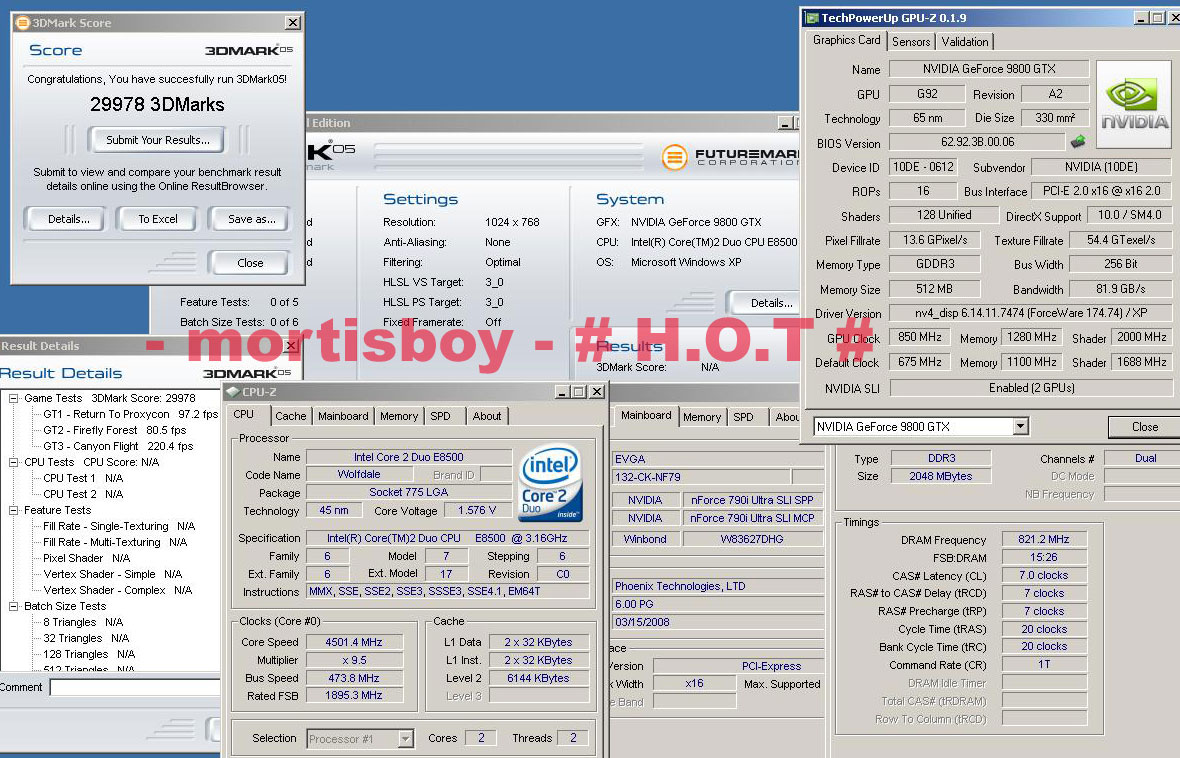1180x758 pixels.
Task: Click the FSB:DRAM ratio value 15:26
Action: [x=1044, y=558]
